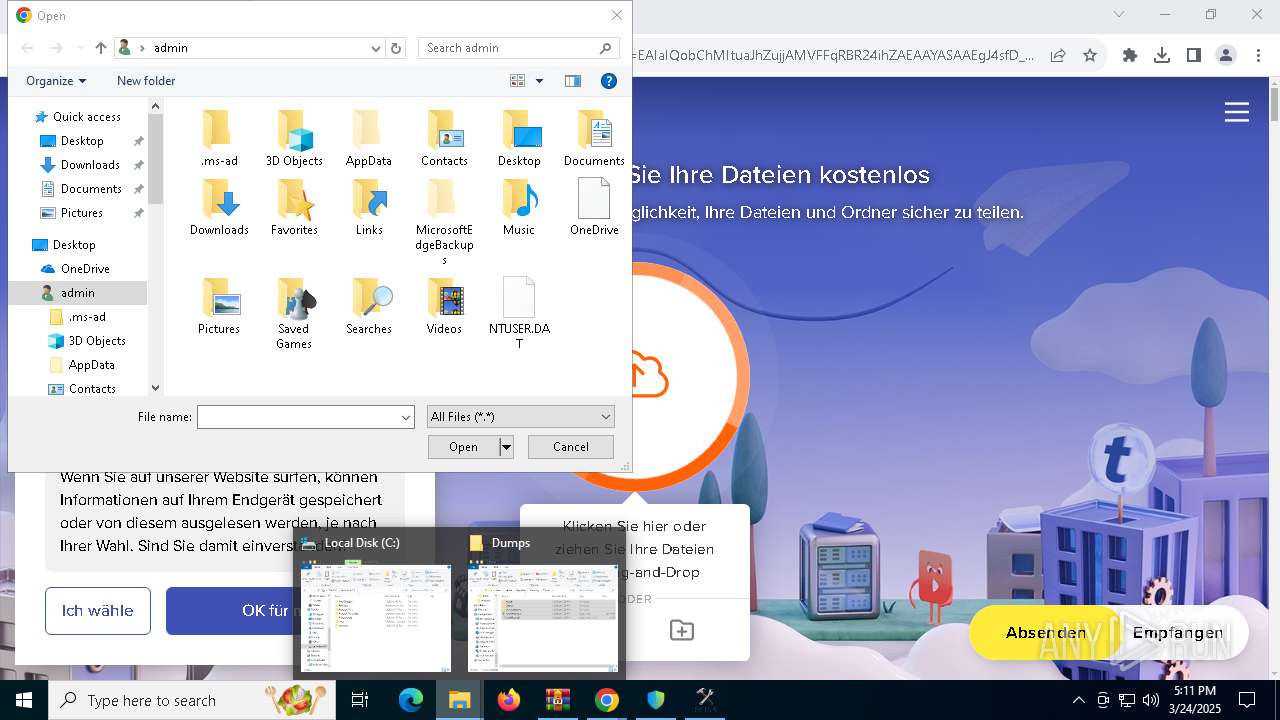
Task: Open the All Files type dropdown
Action: 520,417
